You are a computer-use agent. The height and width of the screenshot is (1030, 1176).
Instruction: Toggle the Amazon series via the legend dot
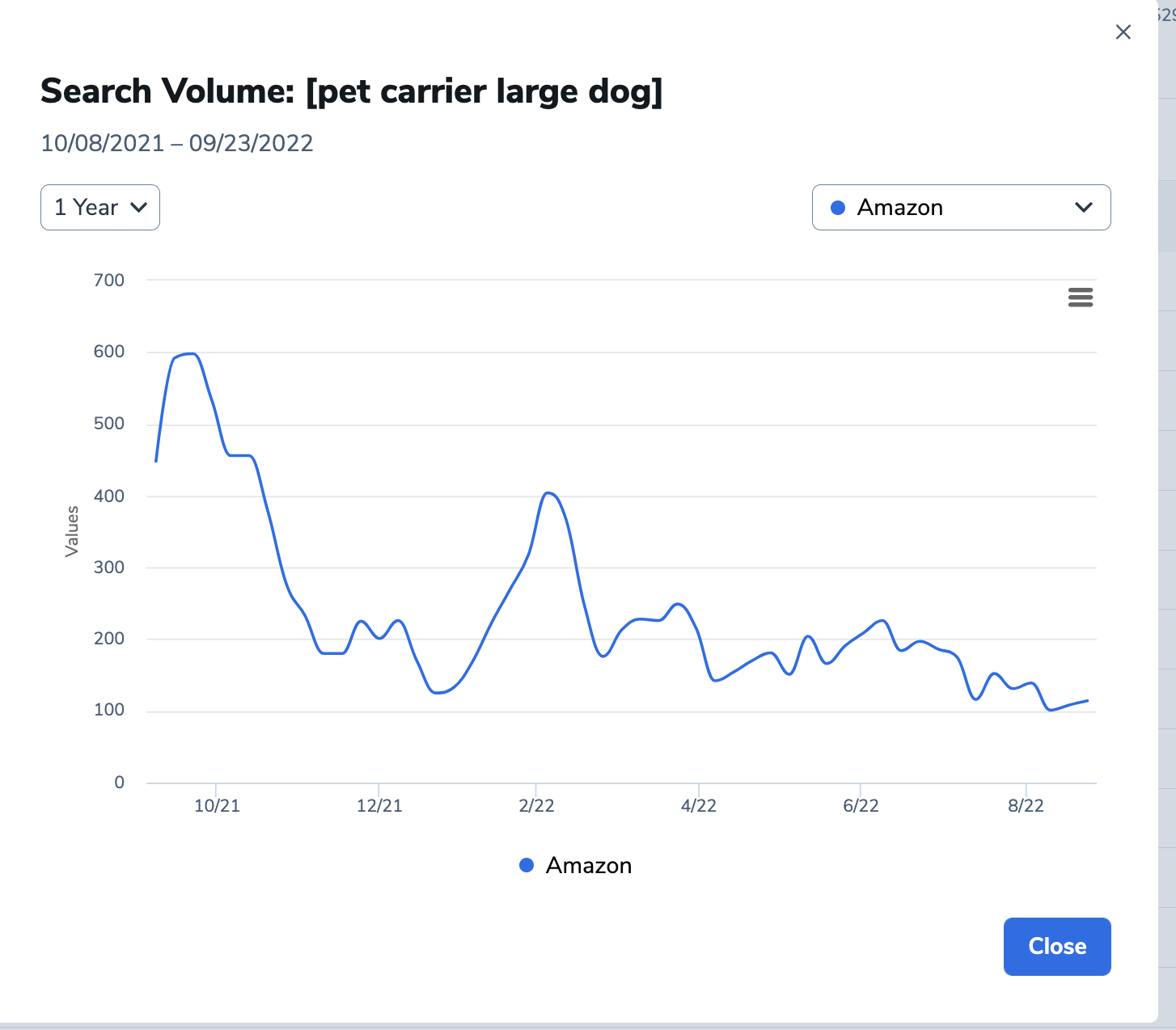[x=527, y=865]
